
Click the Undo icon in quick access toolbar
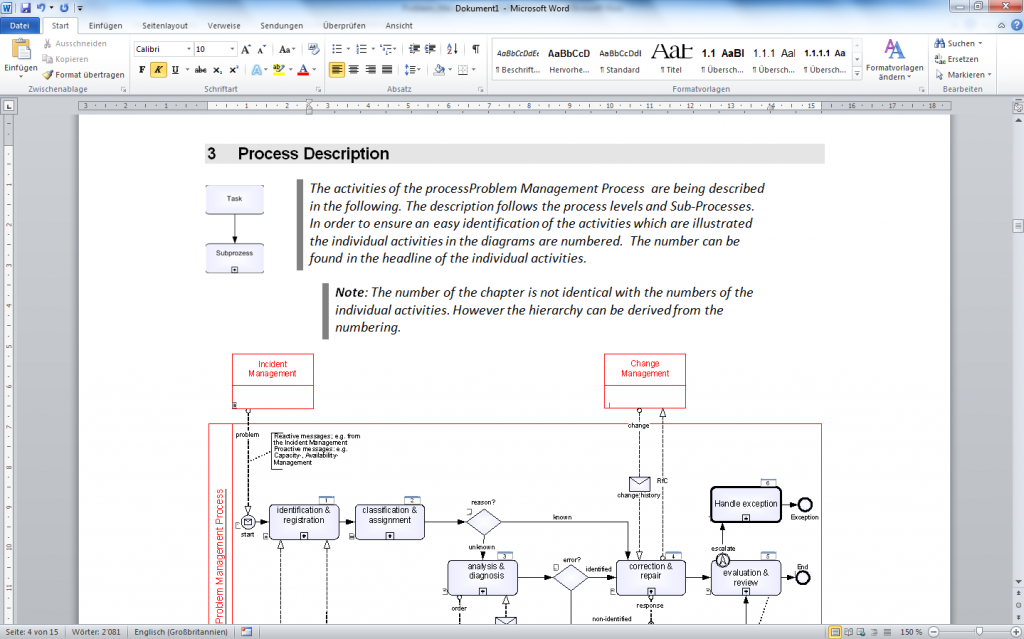(x=40, y=8)
